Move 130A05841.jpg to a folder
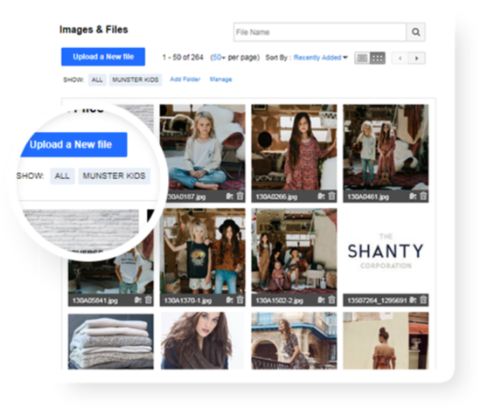This screenshot has height=408, width=480. pos(138,300)
